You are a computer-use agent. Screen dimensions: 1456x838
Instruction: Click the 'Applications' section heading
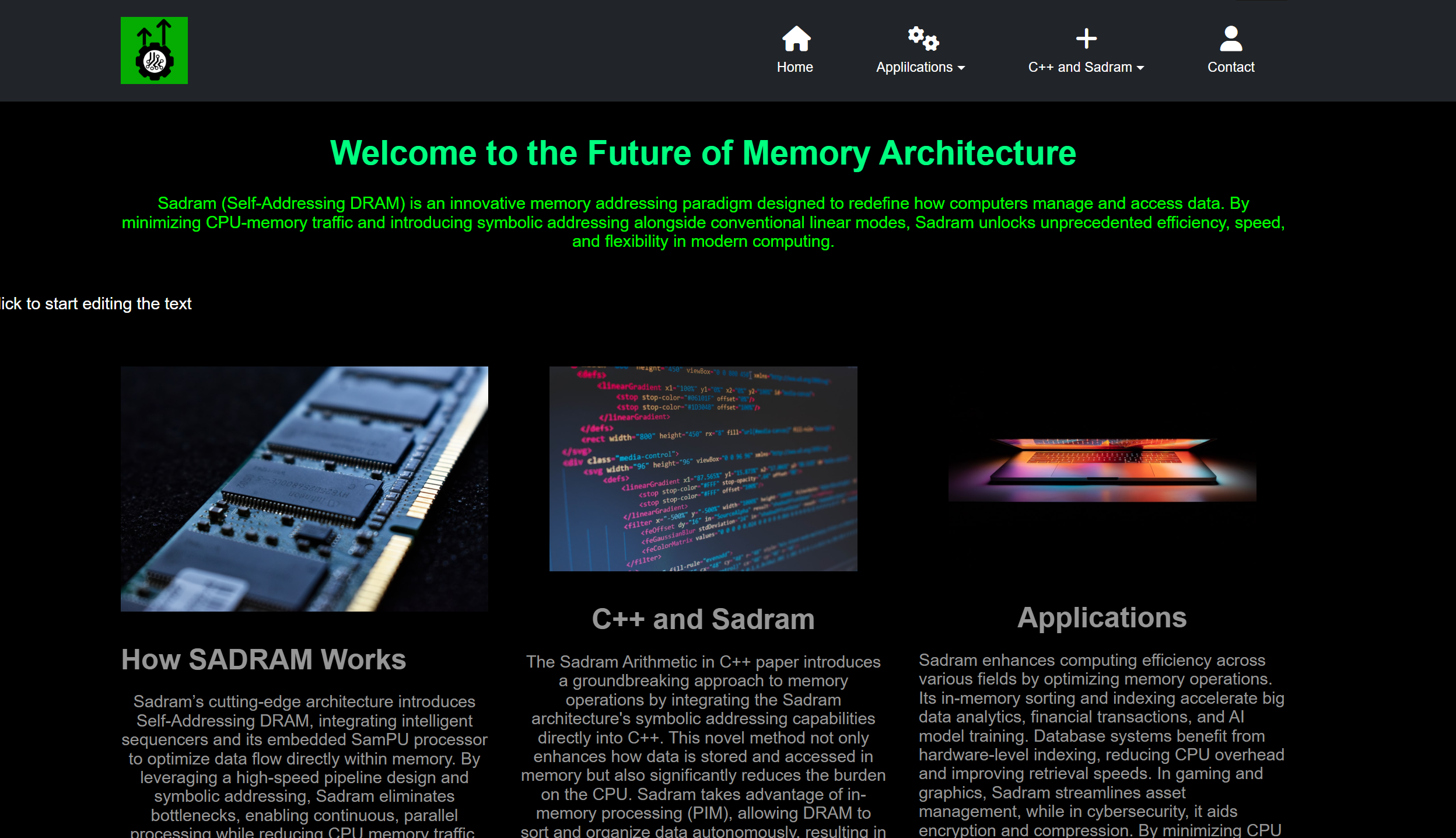(x=1101, y=617)
